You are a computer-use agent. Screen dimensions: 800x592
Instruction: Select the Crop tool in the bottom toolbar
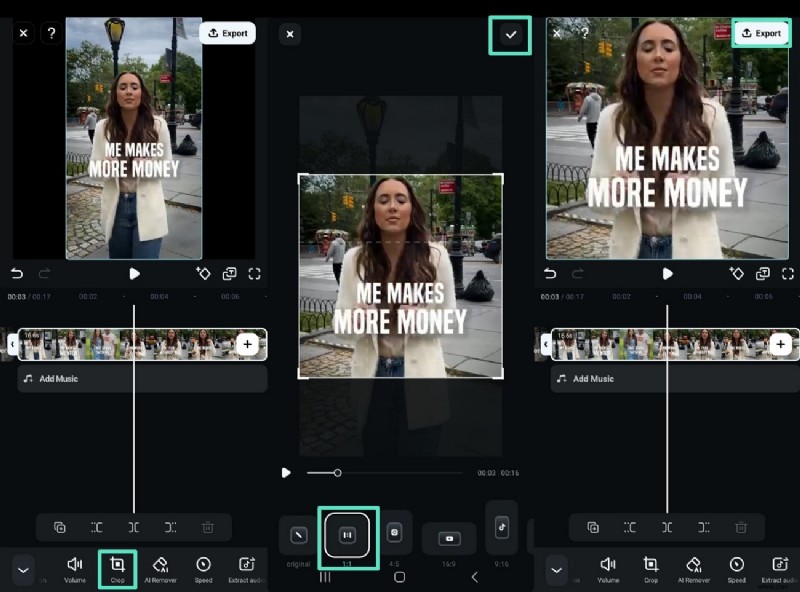(118, 568)
